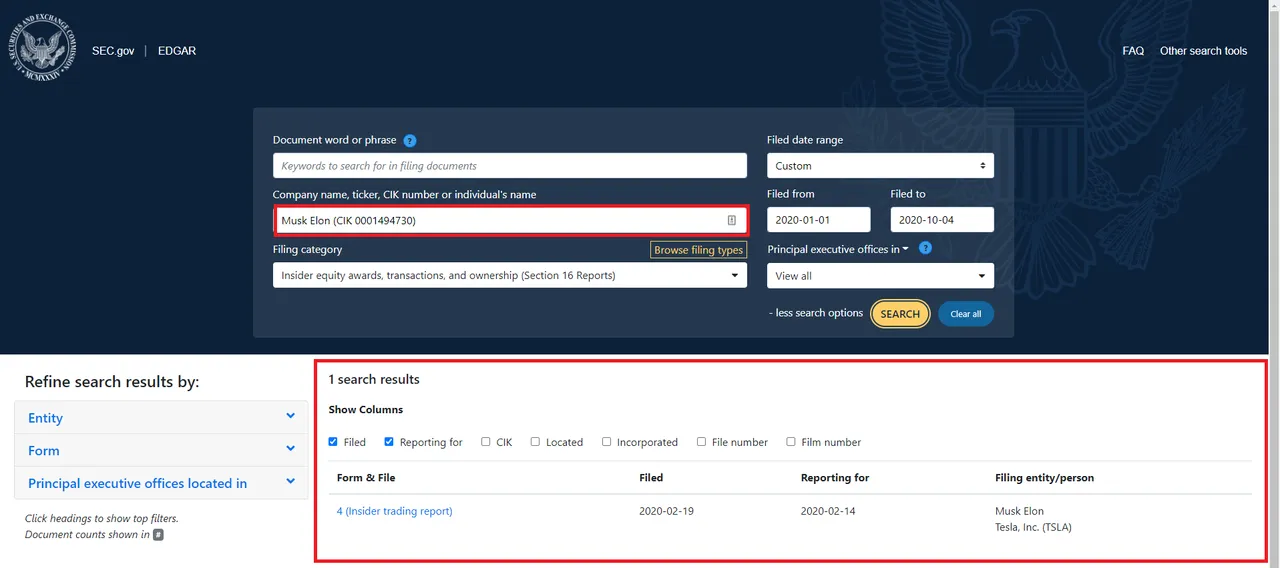
Task: Open the Filing category dropdown
Action: click(510, 275)
